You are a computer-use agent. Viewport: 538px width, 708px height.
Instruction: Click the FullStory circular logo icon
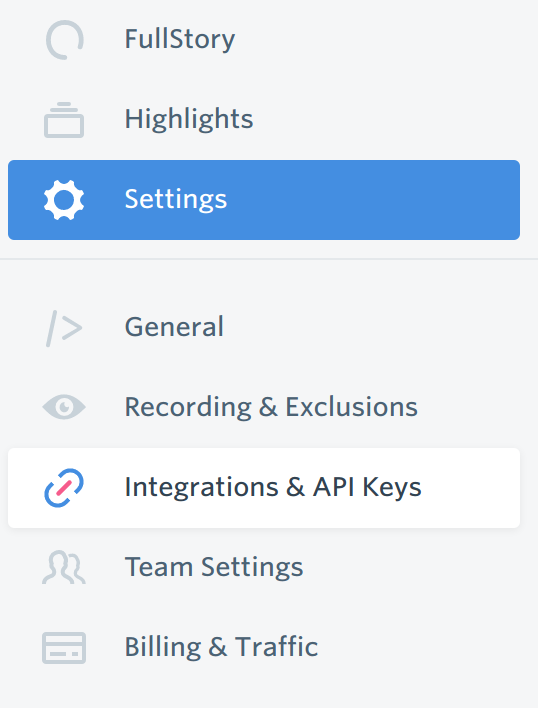[x=65, y=40]
